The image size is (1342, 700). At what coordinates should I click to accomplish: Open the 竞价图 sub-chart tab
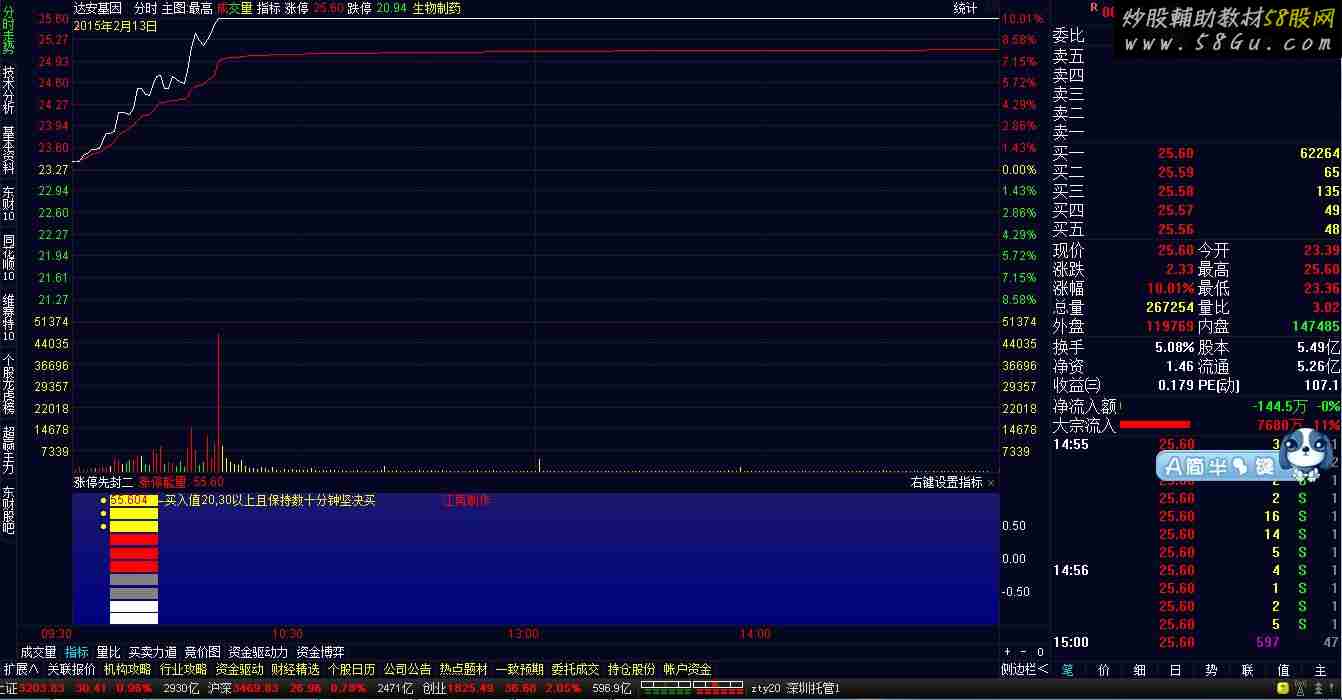coord(203,652)
